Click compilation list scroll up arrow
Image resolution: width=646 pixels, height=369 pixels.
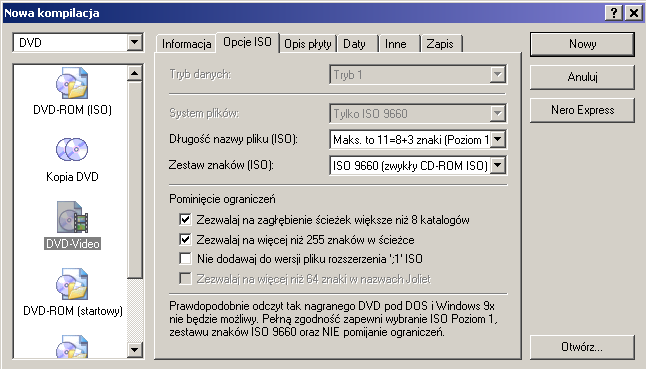[134, 73]
